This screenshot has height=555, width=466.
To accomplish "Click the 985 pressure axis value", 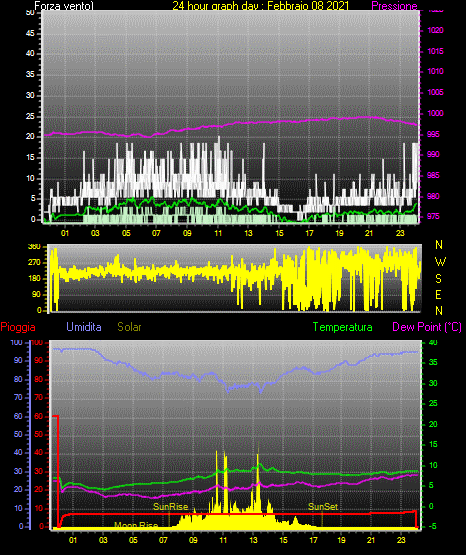I will (x=433, y=175).
